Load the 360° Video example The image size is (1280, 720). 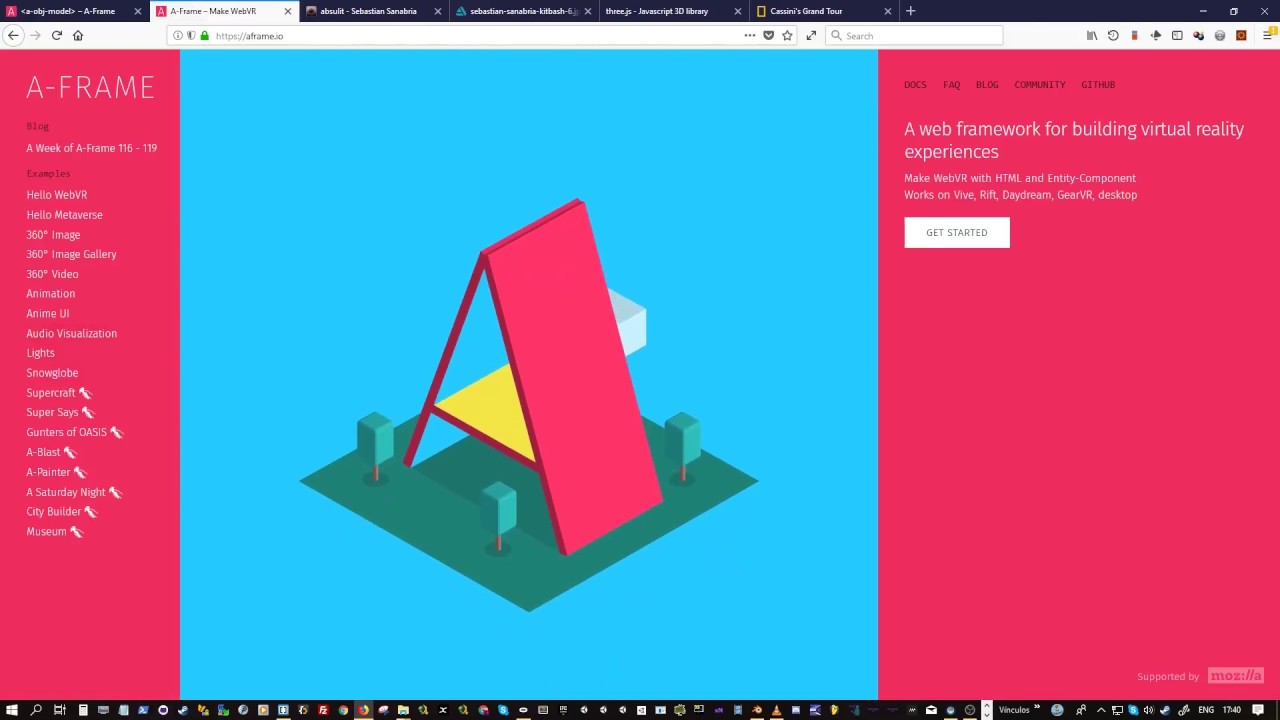click(x=52, y=274)
